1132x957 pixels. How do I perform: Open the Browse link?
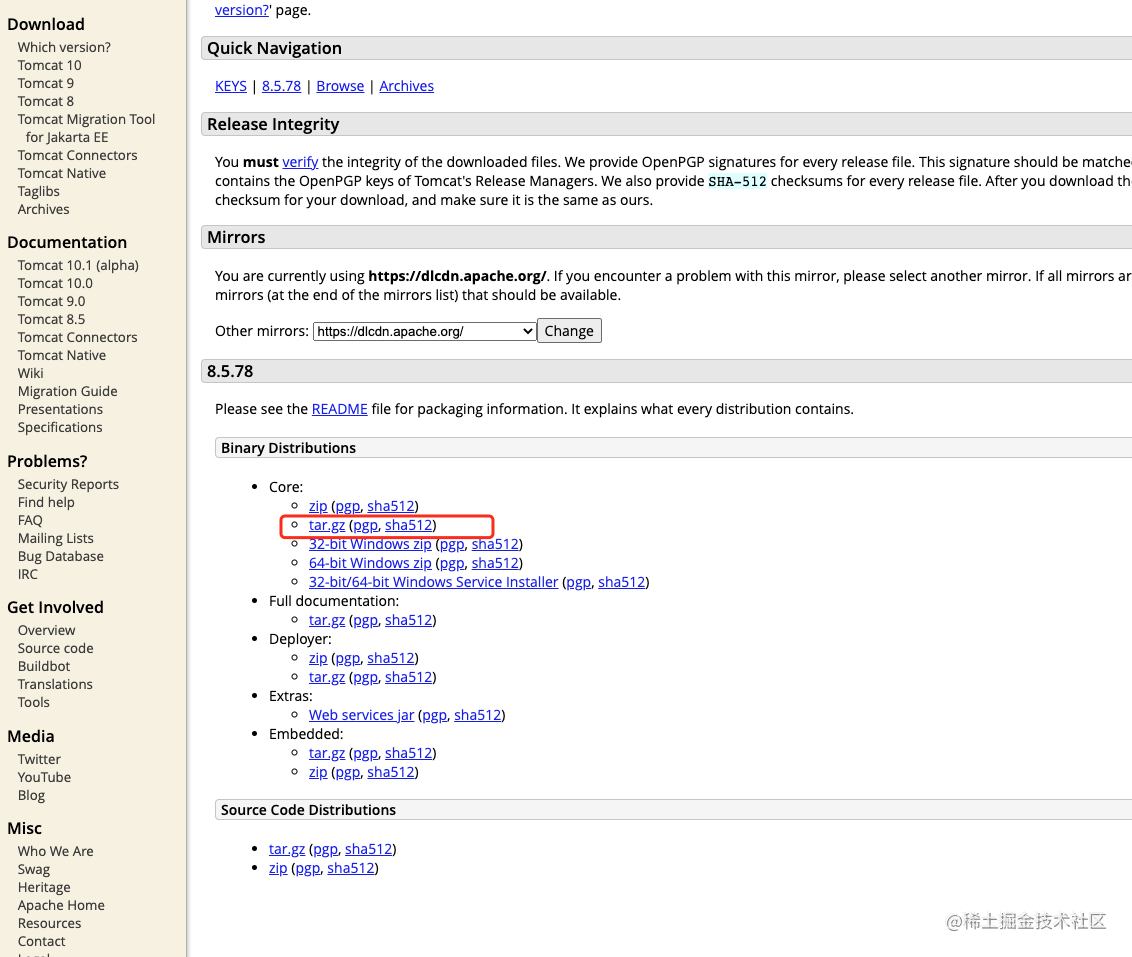pos(340,86)
